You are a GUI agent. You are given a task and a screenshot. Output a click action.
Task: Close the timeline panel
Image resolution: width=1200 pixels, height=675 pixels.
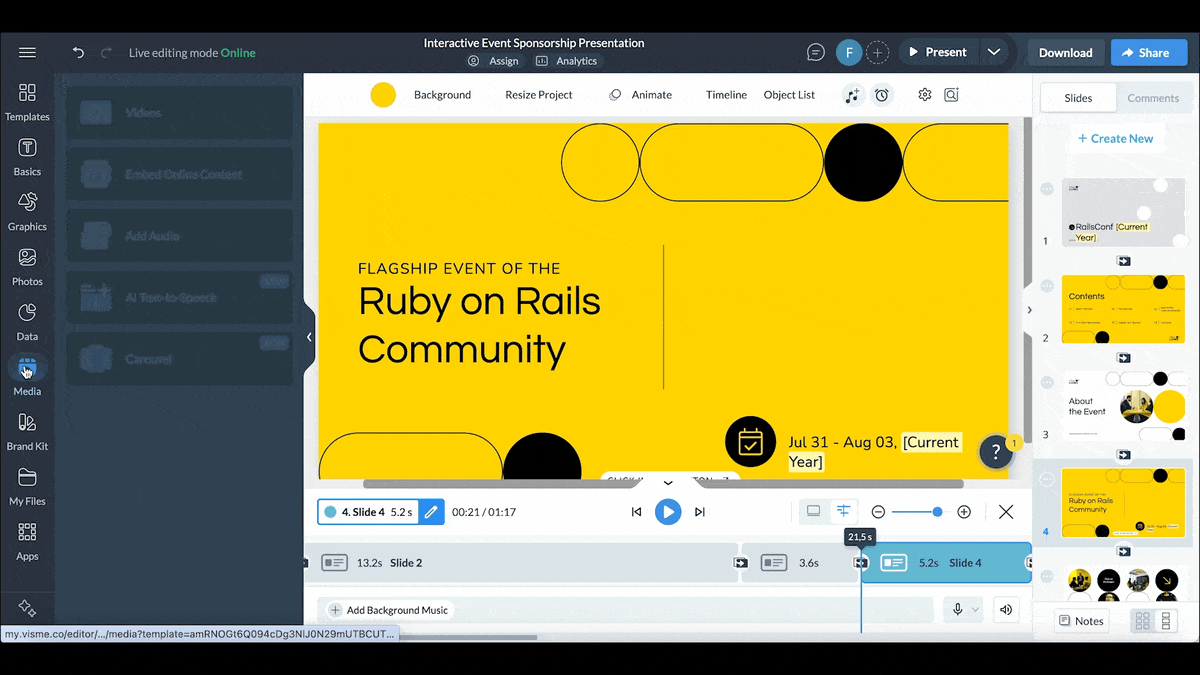[1006, 512]
